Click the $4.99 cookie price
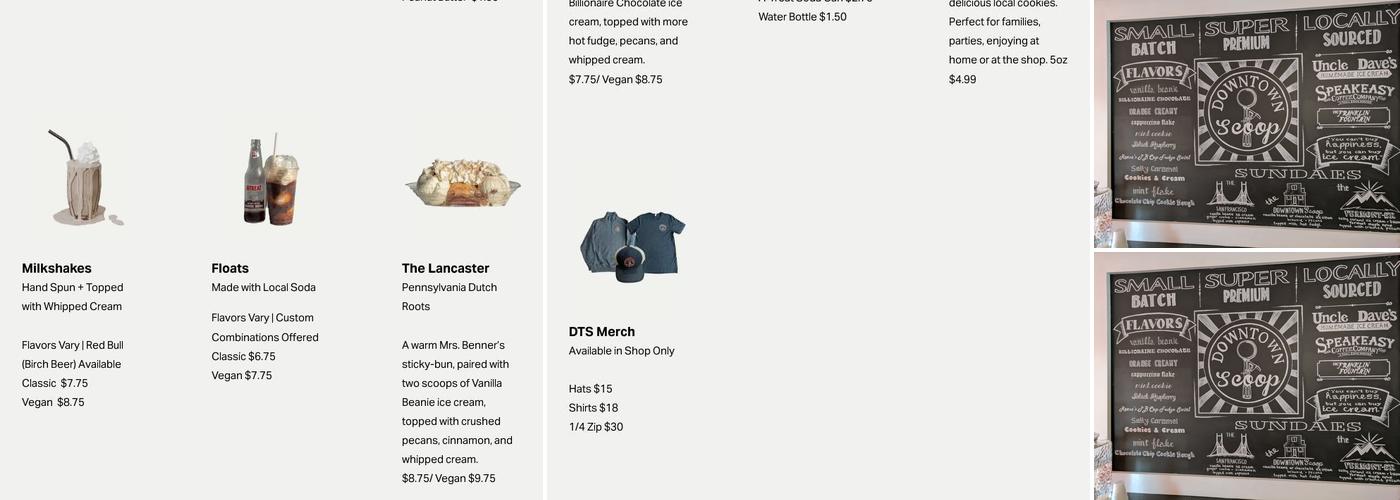Screen dimensions: 1400x500 962,80
